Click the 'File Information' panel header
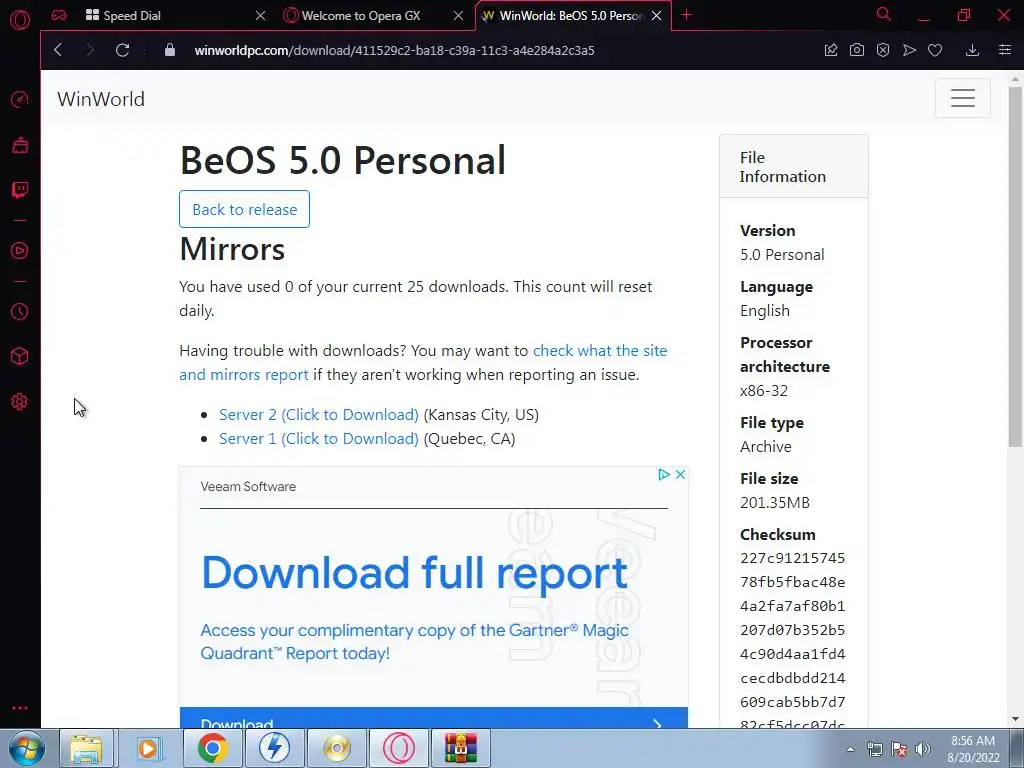The height and width of the screenshot is (768, 1024). (x=794, y=167)
